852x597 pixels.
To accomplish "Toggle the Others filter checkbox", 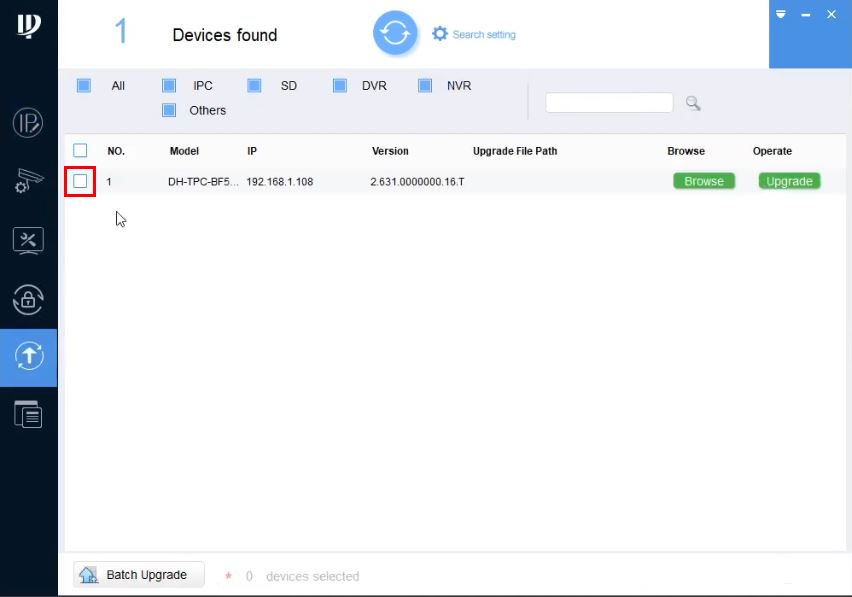I will click(169, 110).
